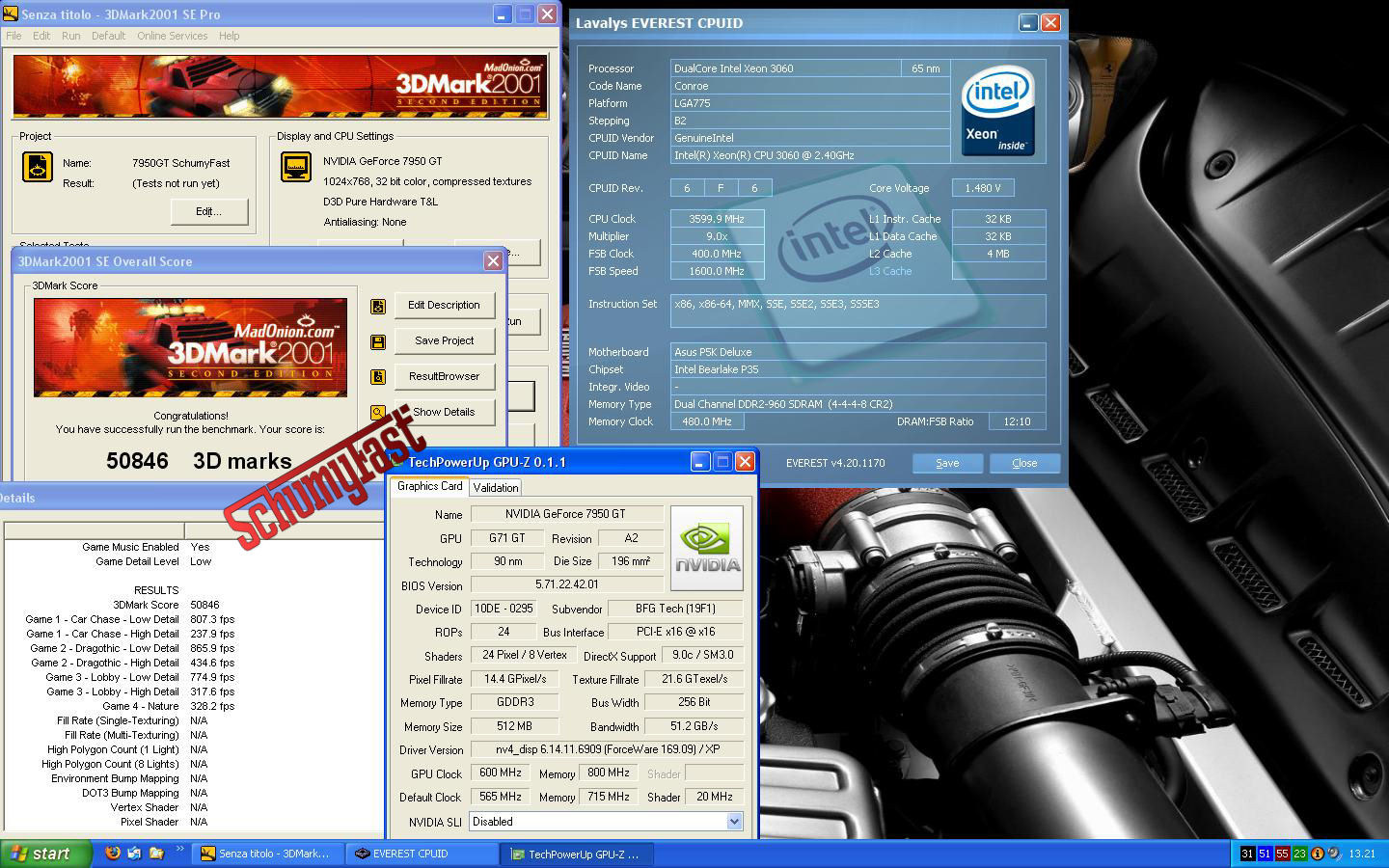
Task: Click Game 4 - Nature 328.2 fps row
Action: (x=168, y=706)
